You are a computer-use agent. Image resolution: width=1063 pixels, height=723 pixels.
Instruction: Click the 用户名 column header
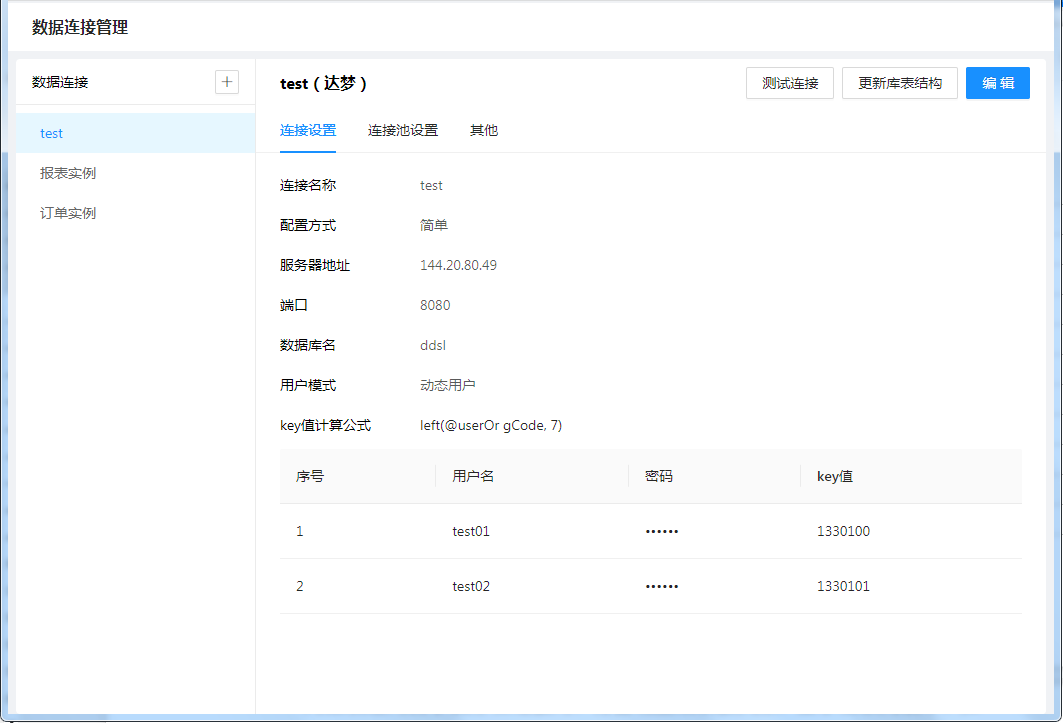pos(473,476)
